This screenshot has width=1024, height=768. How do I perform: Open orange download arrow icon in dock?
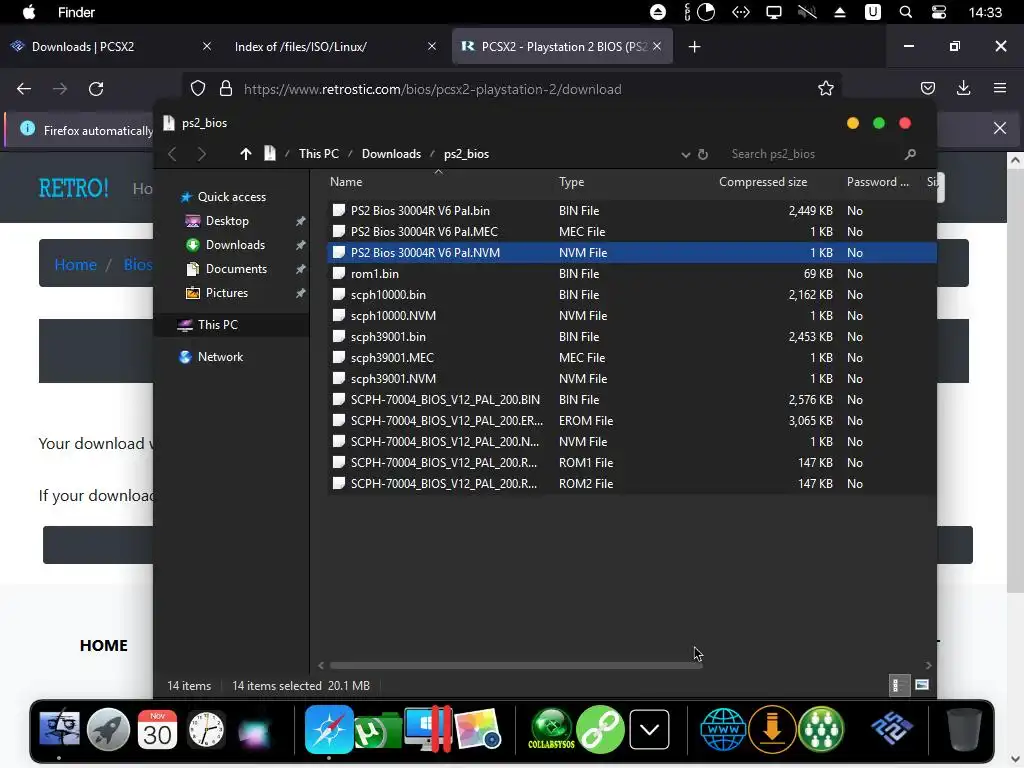[x=772, y=729]
